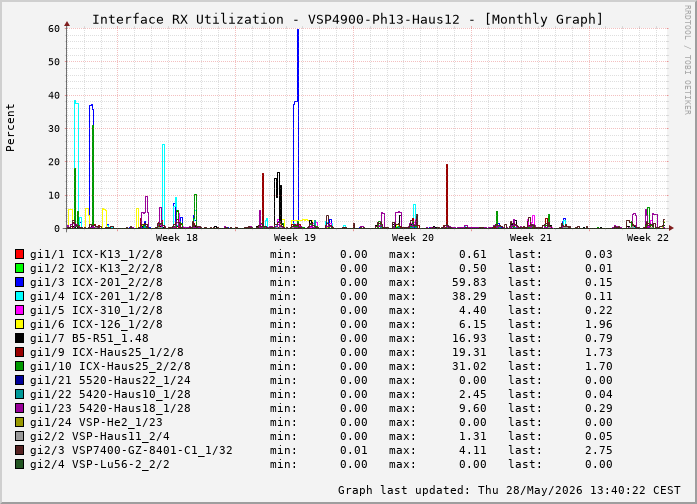
Task: Click the Week 18 x-axis label
Action: [x=176, y=238]
